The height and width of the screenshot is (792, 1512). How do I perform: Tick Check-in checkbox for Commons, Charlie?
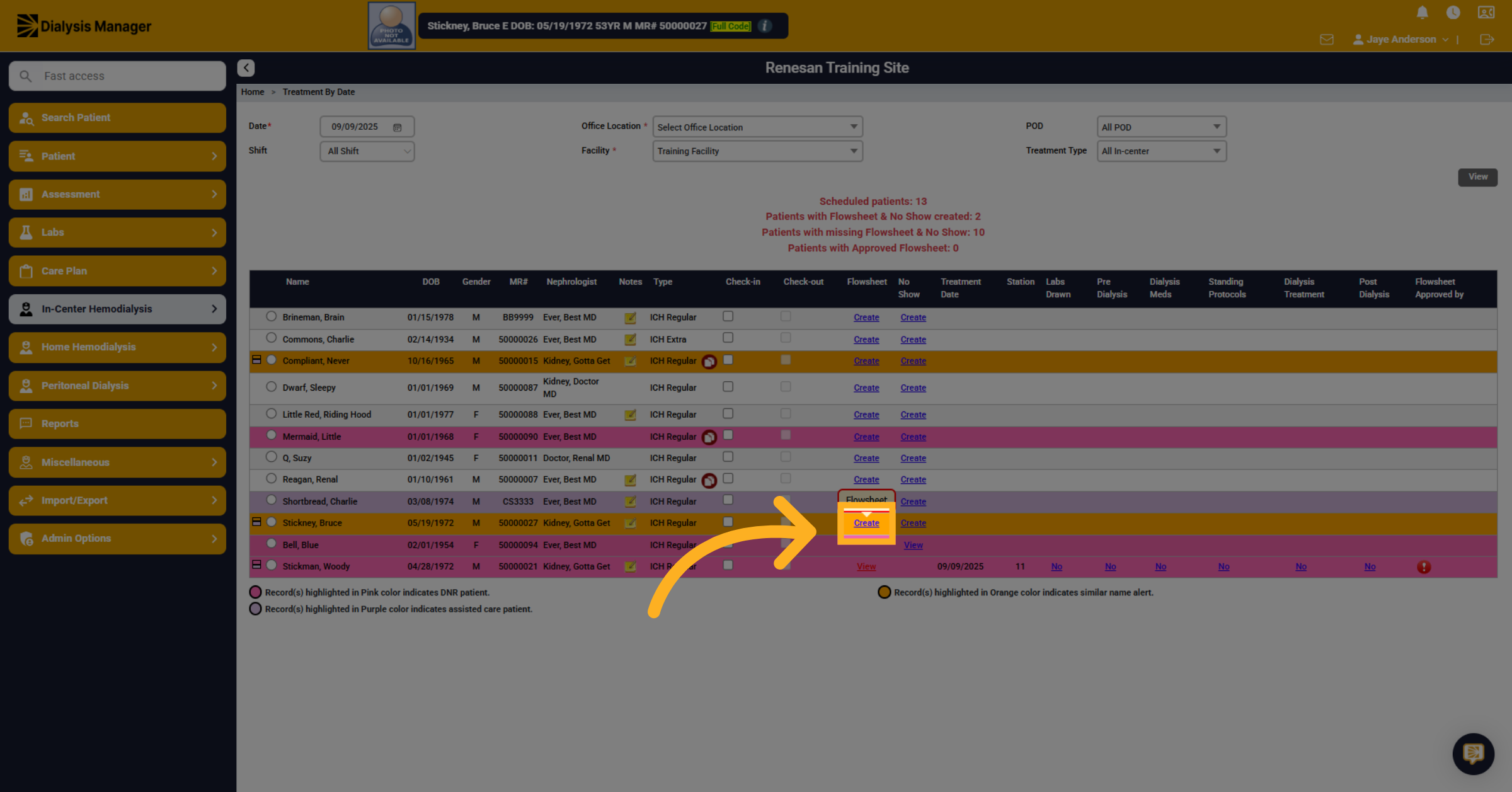pyautogui.click(x=728, y=338)
